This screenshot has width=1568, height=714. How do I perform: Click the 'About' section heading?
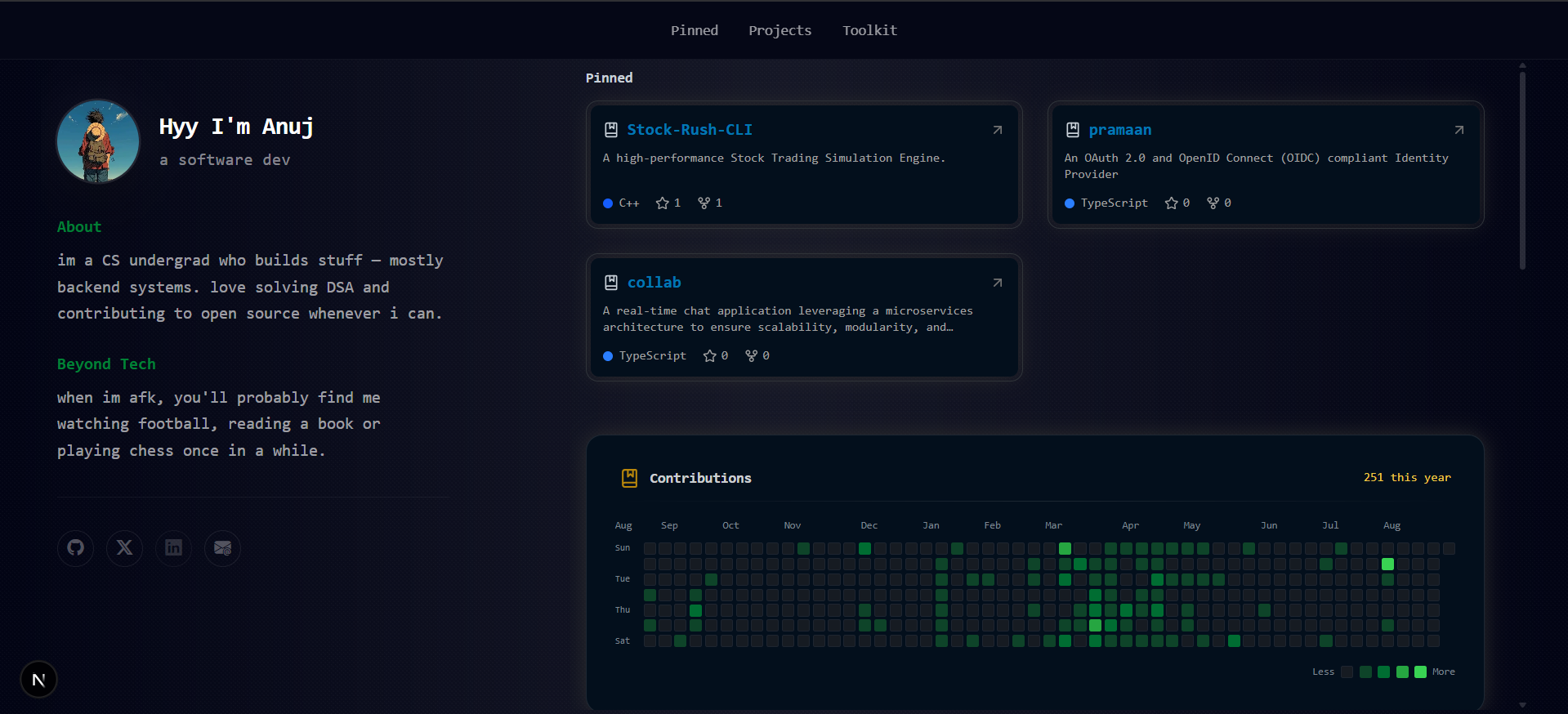click(x=79, y=227)
